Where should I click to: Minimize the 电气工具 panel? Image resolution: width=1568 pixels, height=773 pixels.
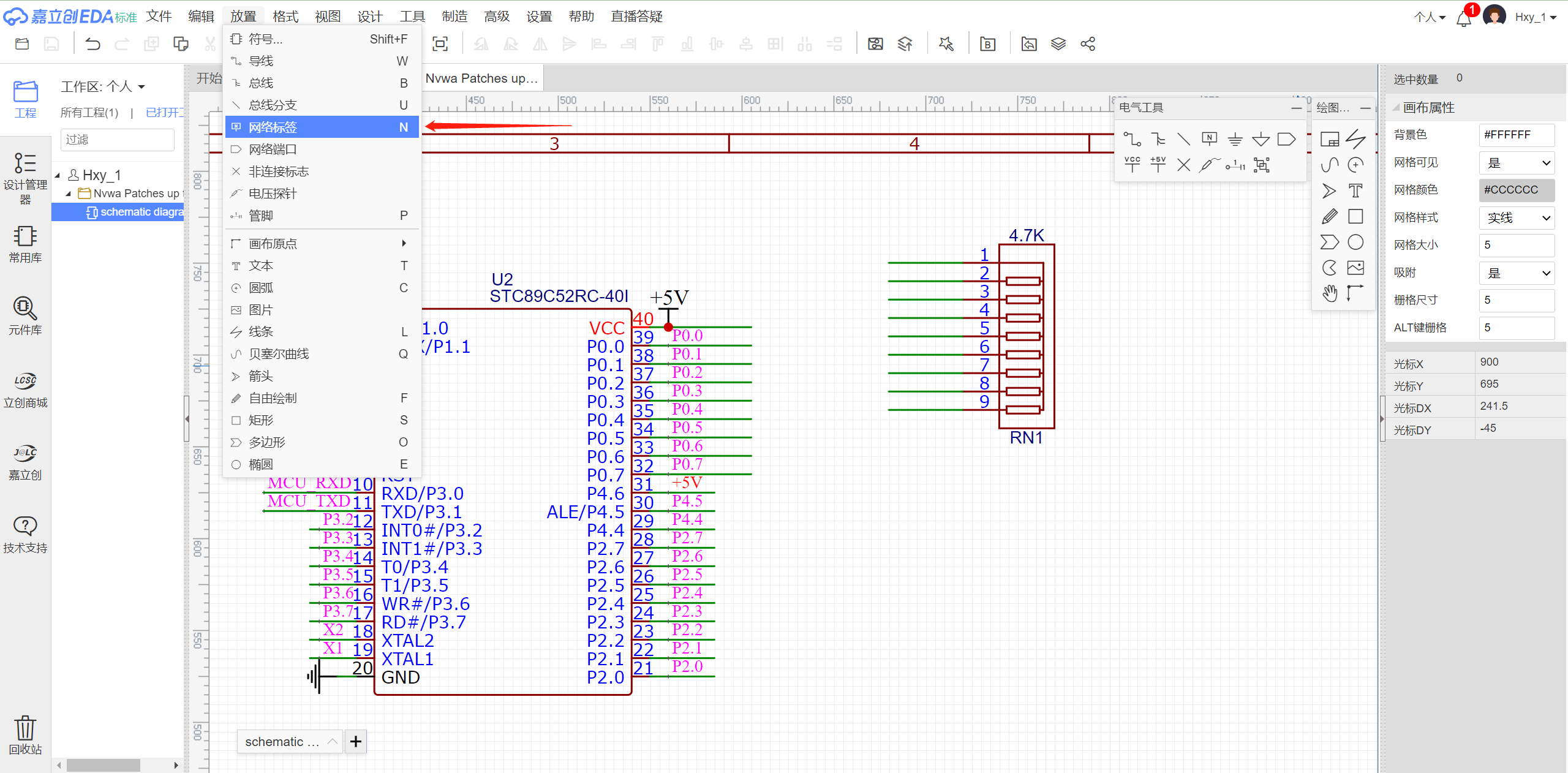[1296, 108]
